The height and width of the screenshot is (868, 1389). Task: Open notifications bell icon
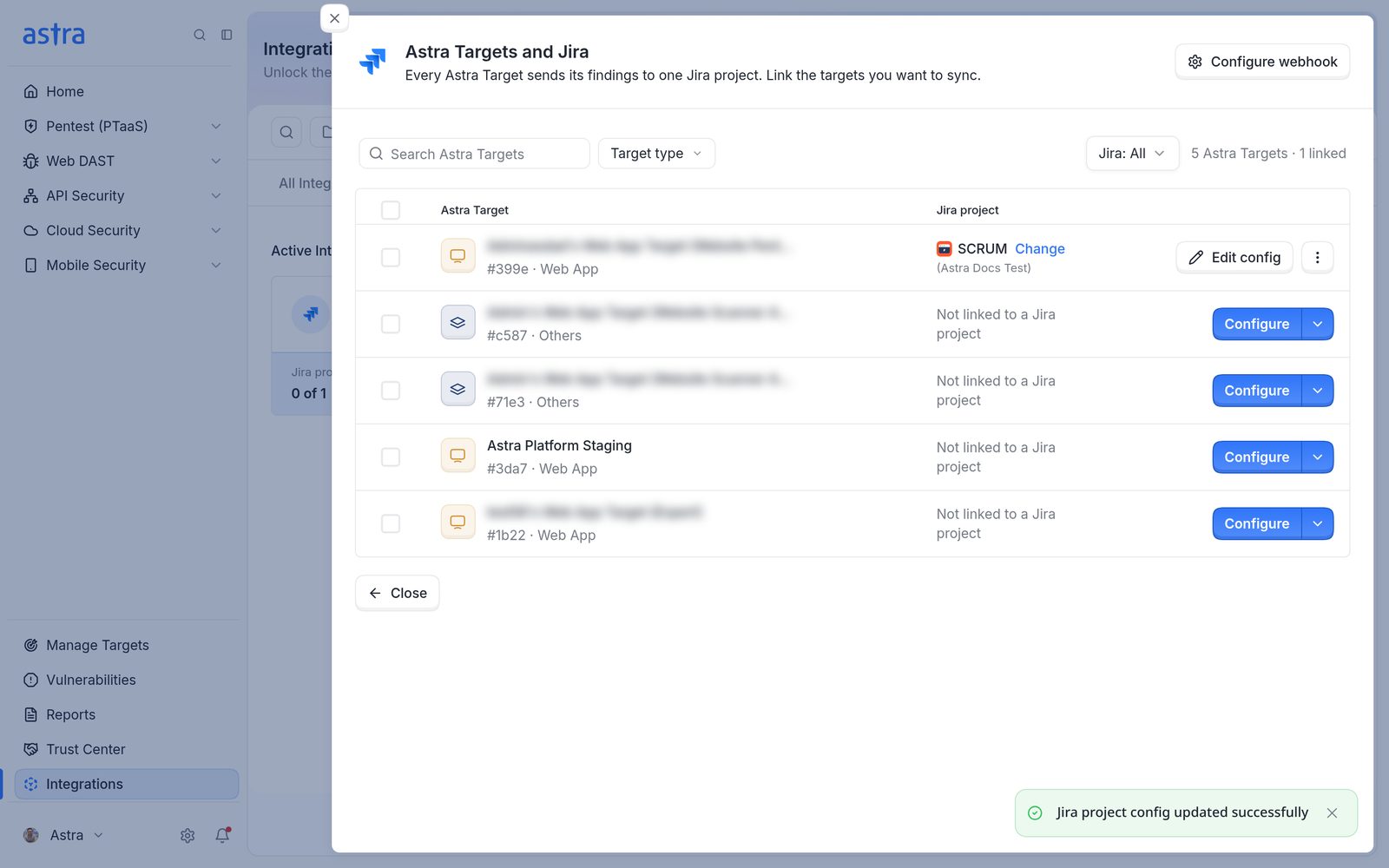coord(222,835)
